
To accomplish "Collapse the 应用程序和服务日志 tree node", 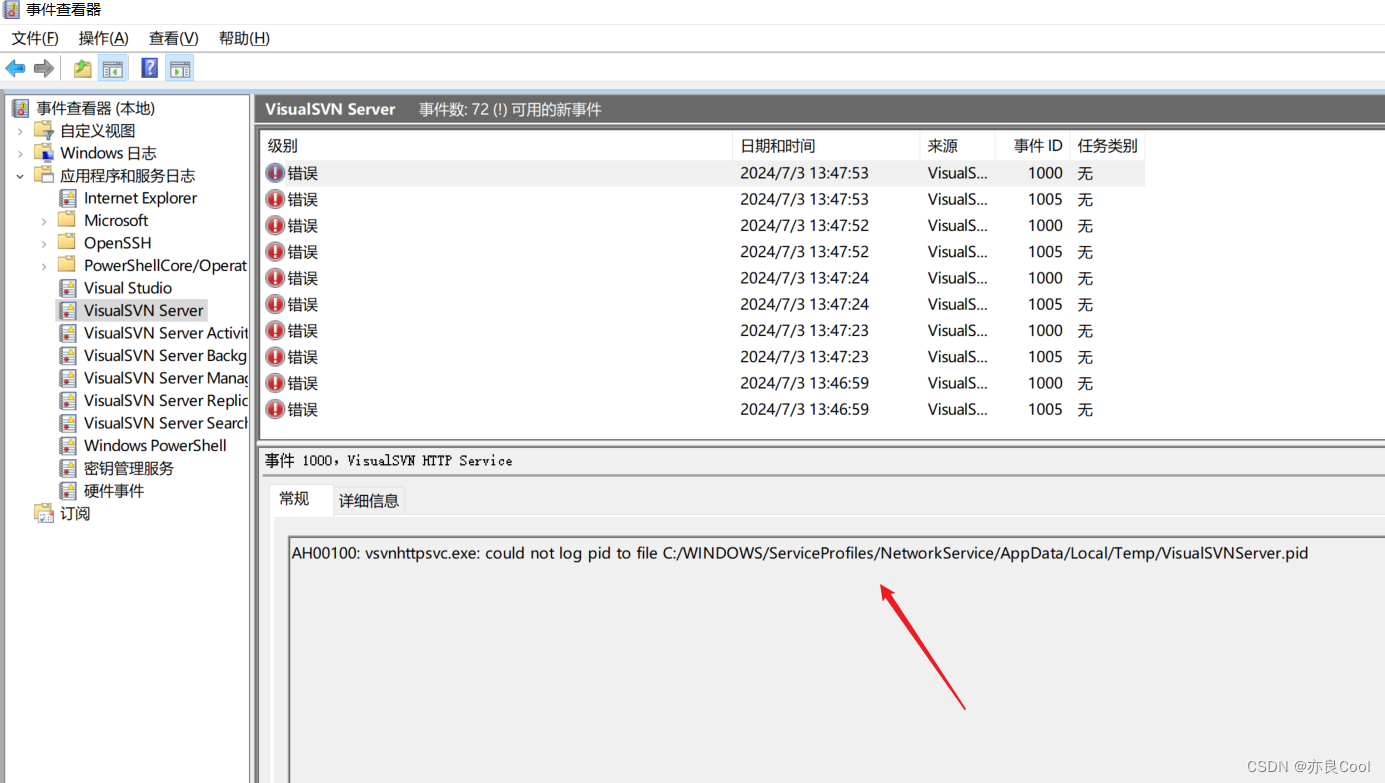I will (20, 176).
